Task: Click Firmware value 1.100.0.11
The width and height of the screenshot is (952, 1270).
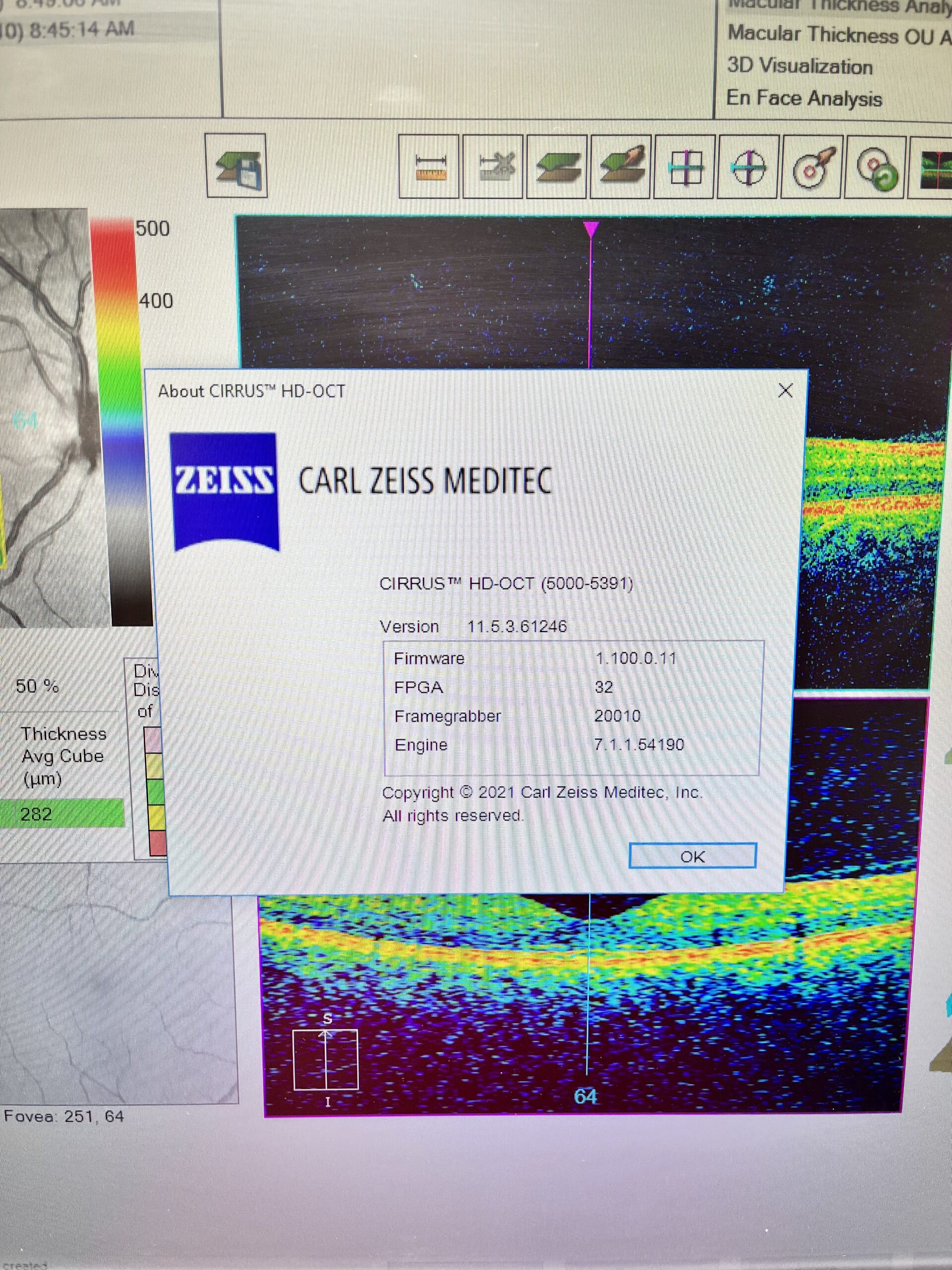Action: tap(636, 658)
